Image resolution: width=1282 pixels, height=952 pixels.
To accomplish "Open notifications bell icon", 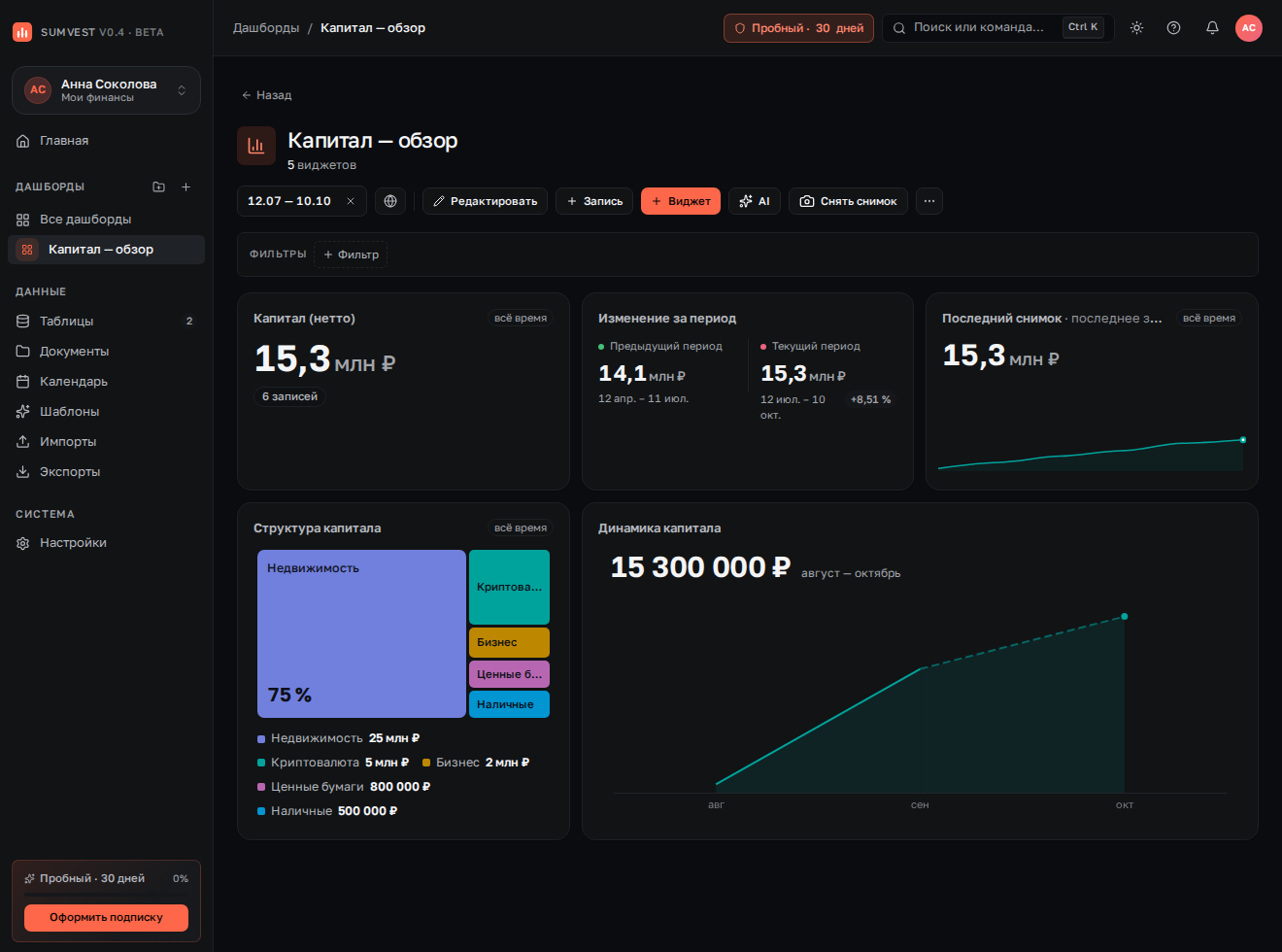I will 1212,28.
